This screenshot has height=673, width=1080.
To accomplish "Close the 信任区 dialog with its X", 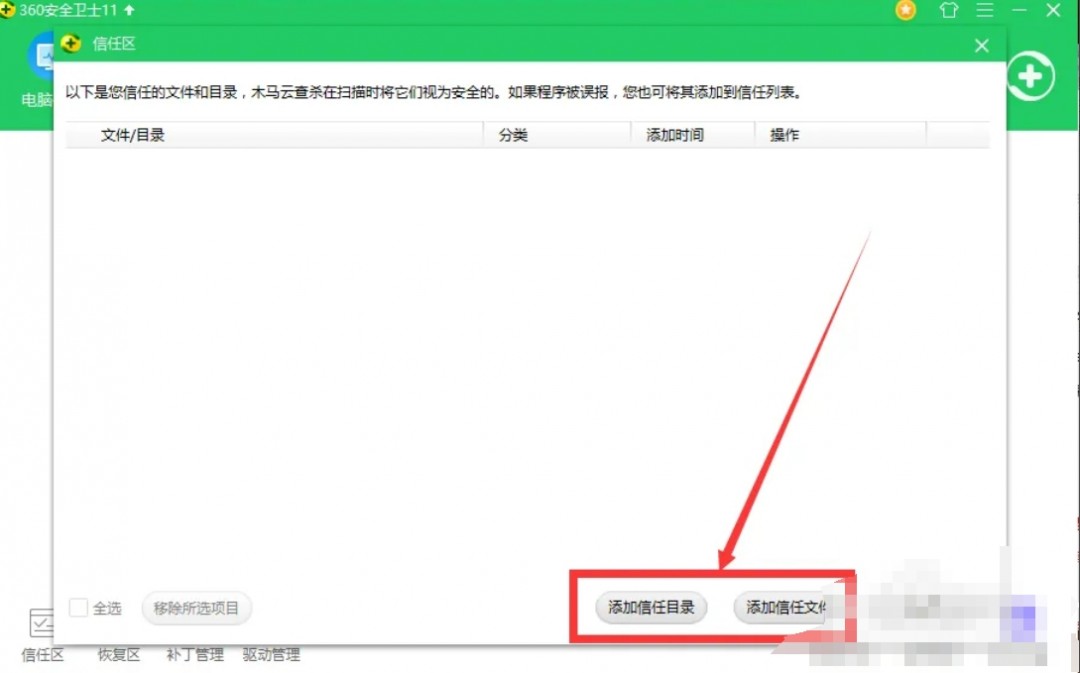I will tap(981, 45).
